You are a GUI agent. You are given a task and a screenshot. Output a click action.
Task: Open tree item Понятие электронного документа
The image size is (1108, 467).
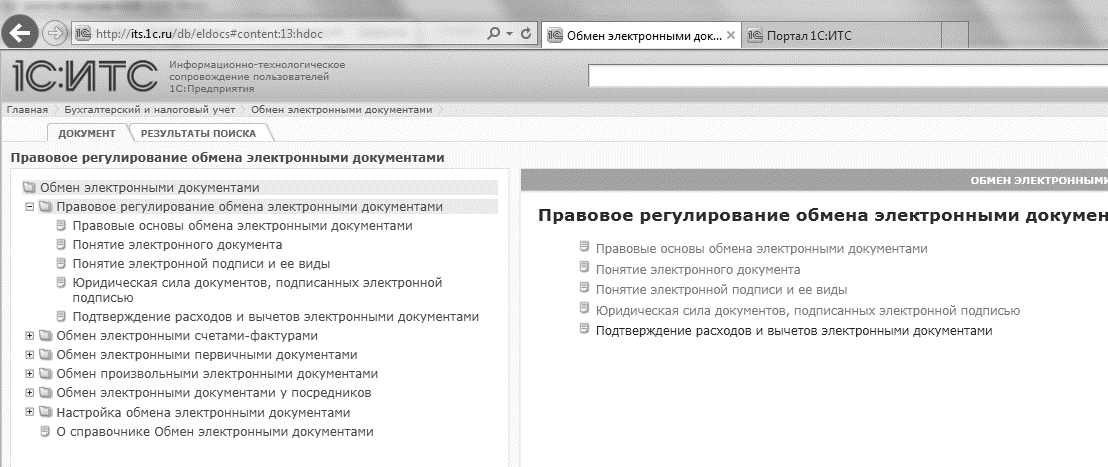(x=177, y=245)
